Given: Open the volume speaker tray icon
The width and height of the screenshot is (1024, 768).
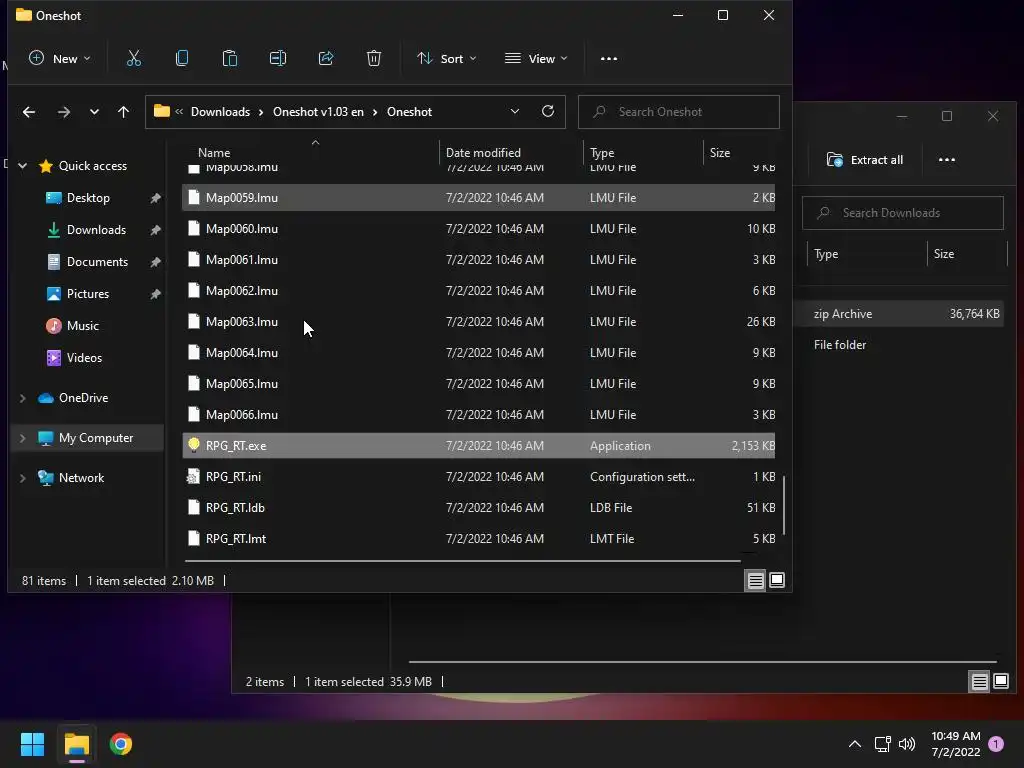Looking at the screenshot, I should click(907, 744).
